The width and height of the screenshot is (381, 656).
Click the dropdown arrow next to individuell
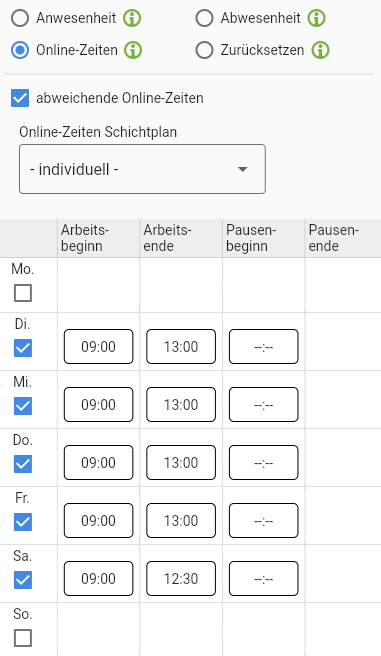243,169
